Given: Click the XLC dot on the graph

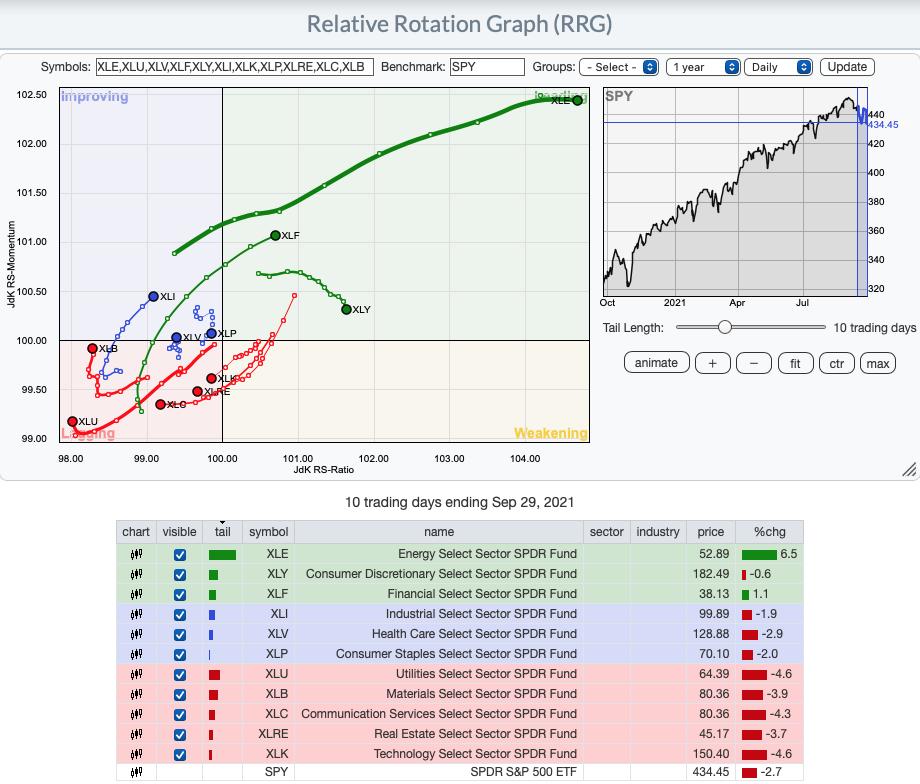Looking at the screenshot, I should [160, 404].
